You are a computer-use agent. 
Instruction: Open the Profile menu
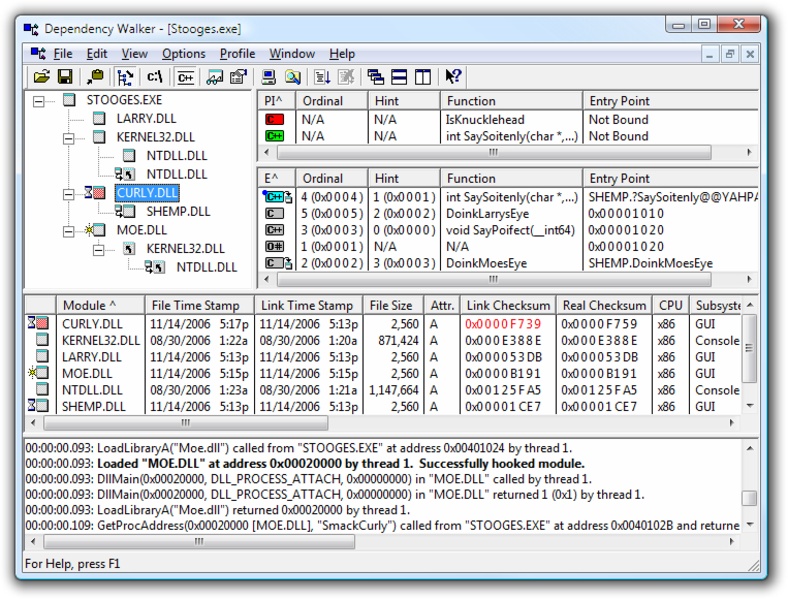[x=237, y=54]
